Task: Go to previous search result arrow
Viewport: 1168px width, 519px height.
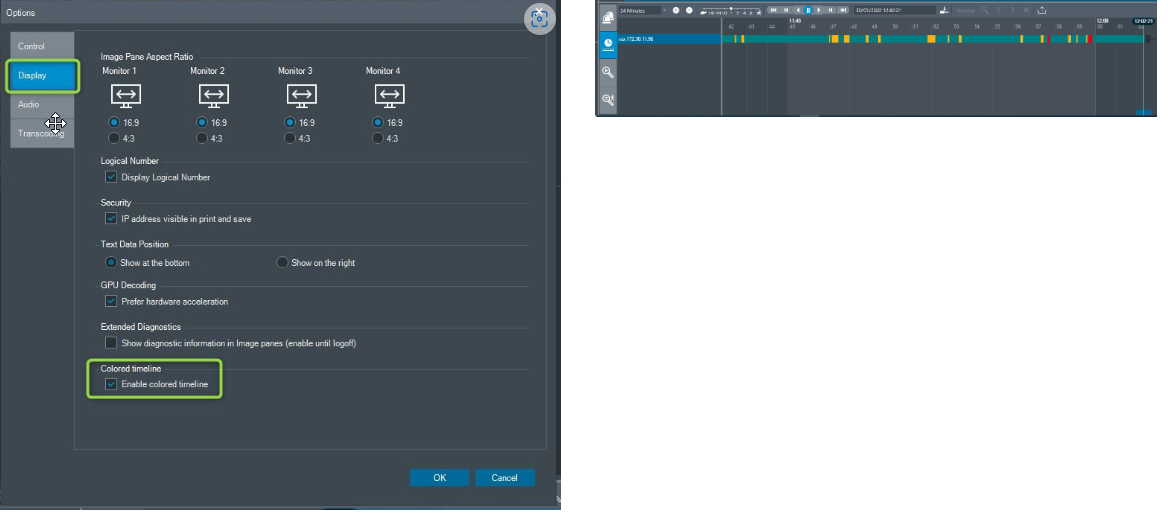Action: point(999,10)
